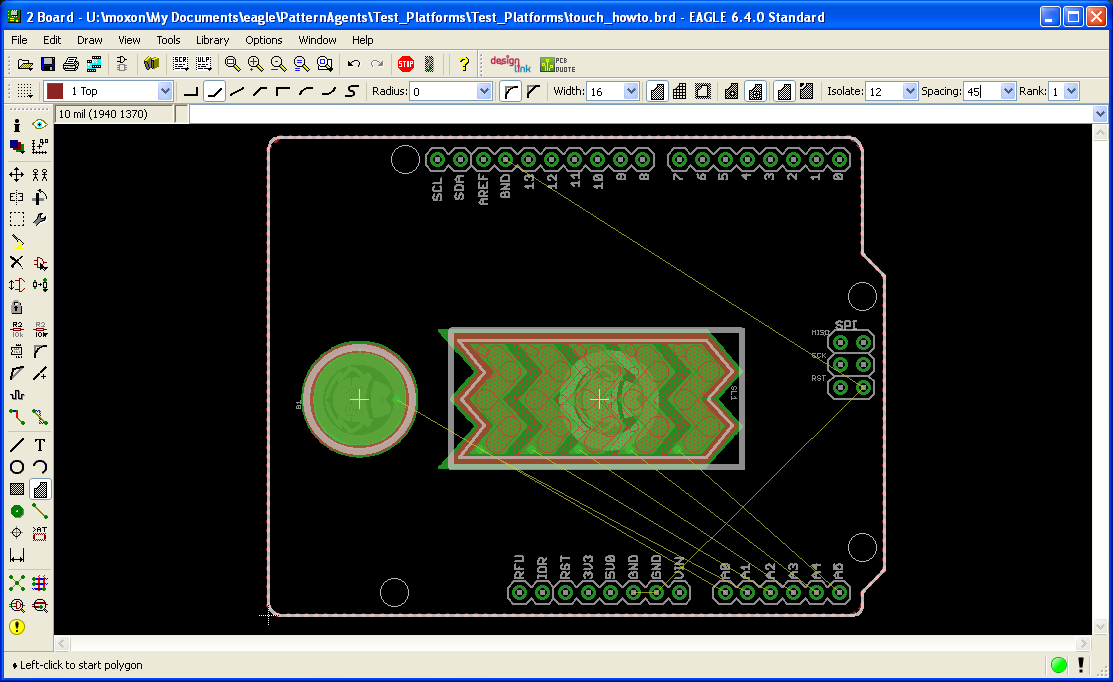Select the straight diagonal wire bend style
The width and height of the screenshot is (1113, 682).
(x=237, y=91)
